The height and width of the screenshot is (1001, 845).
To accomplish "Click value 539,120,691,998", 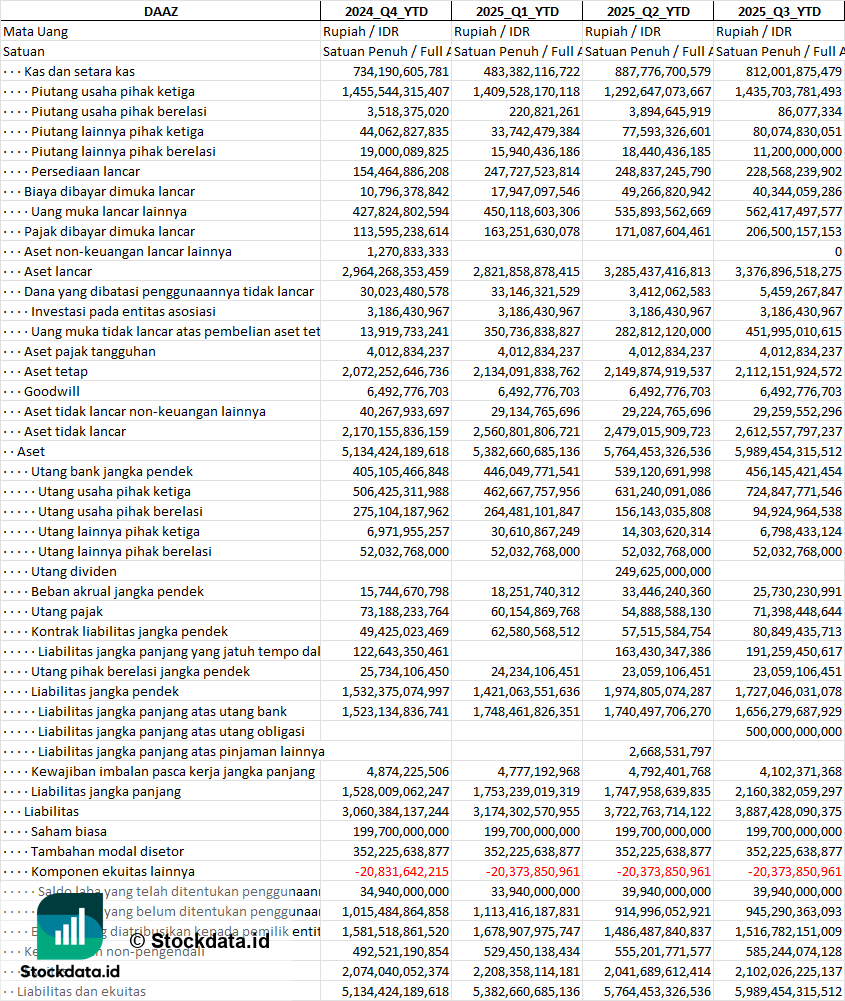I will [x=662, y=471].
